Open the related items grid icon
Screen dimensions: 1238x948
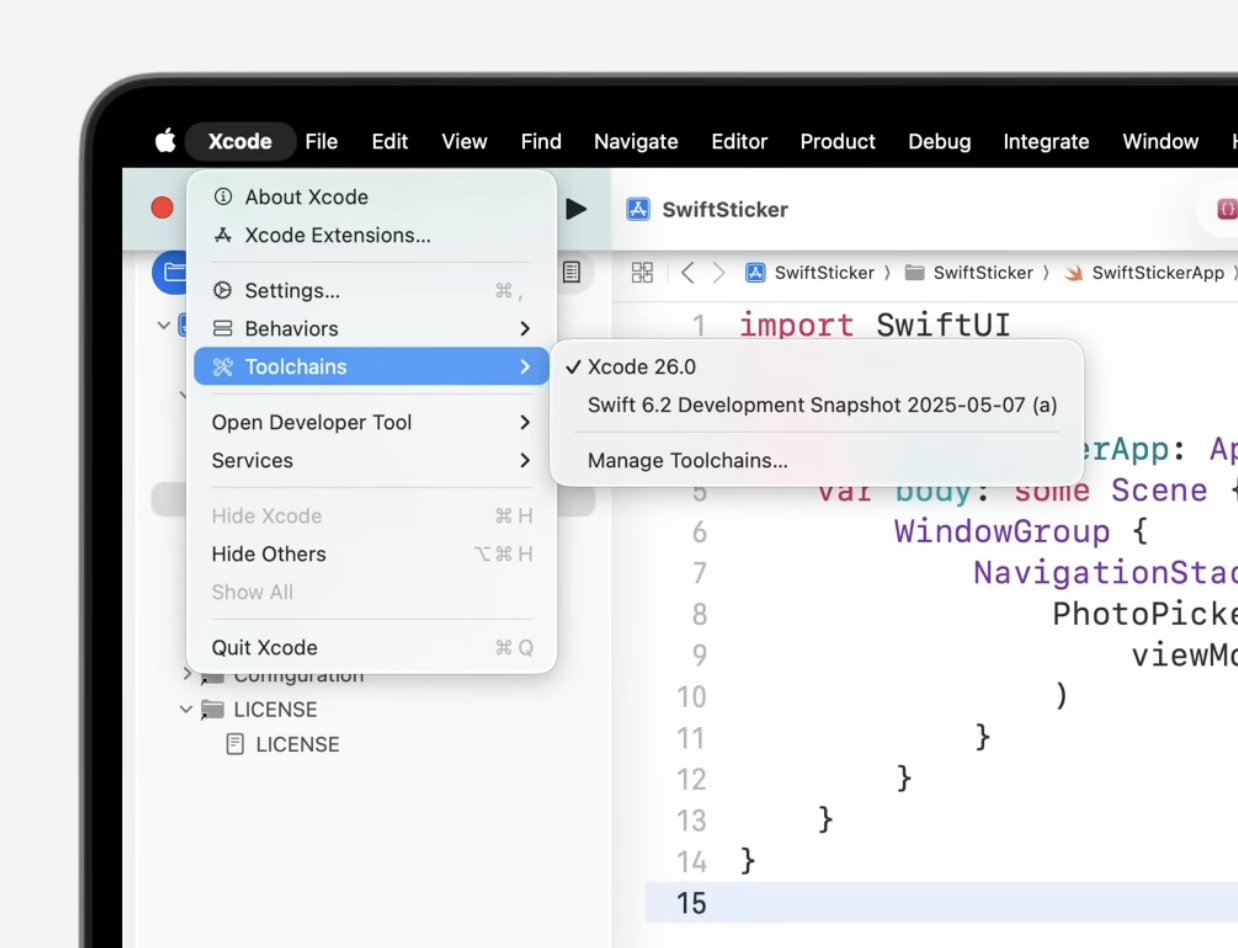point(642,273)
